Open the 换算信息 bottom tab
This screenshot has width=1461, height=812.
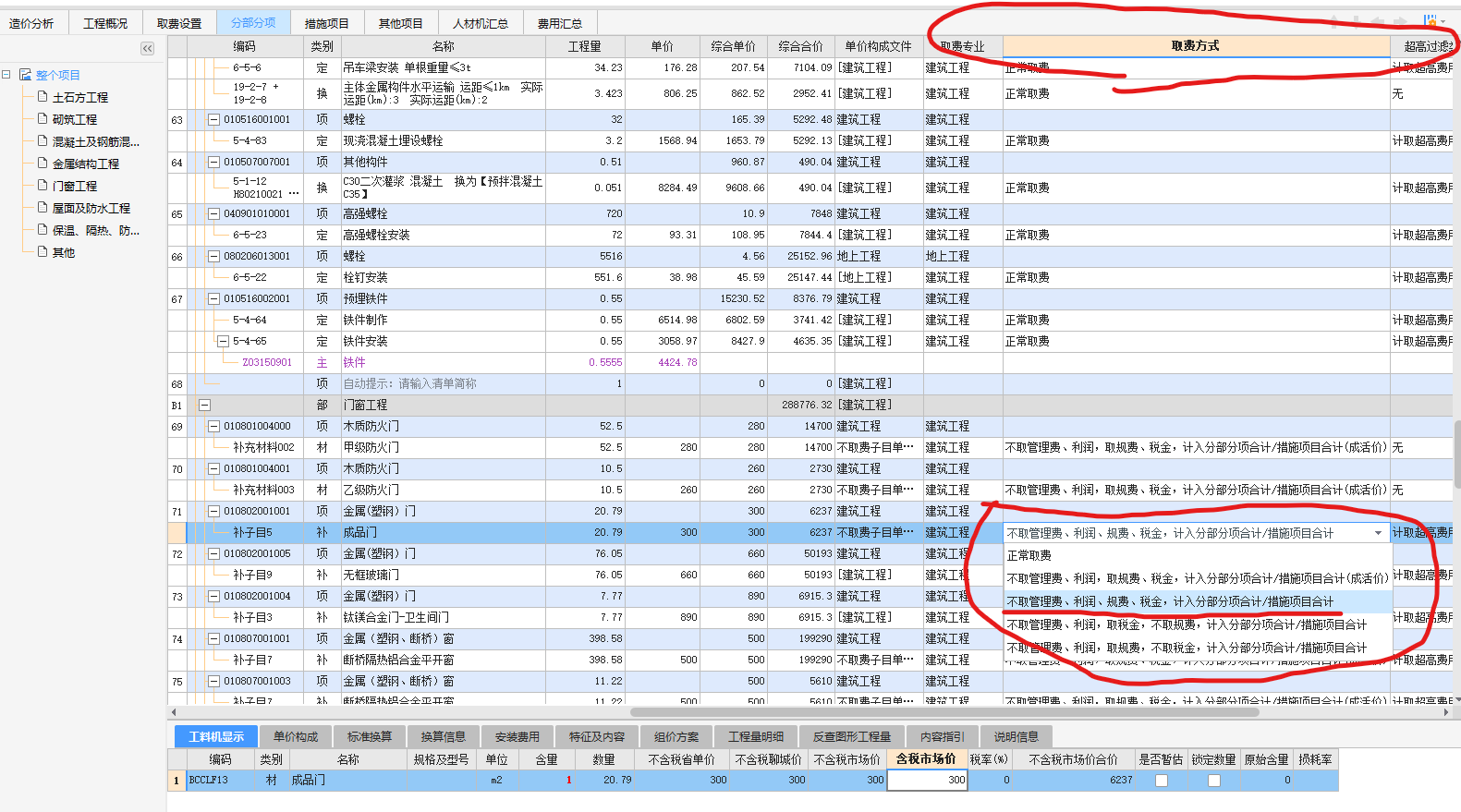[x=444, y=736]
